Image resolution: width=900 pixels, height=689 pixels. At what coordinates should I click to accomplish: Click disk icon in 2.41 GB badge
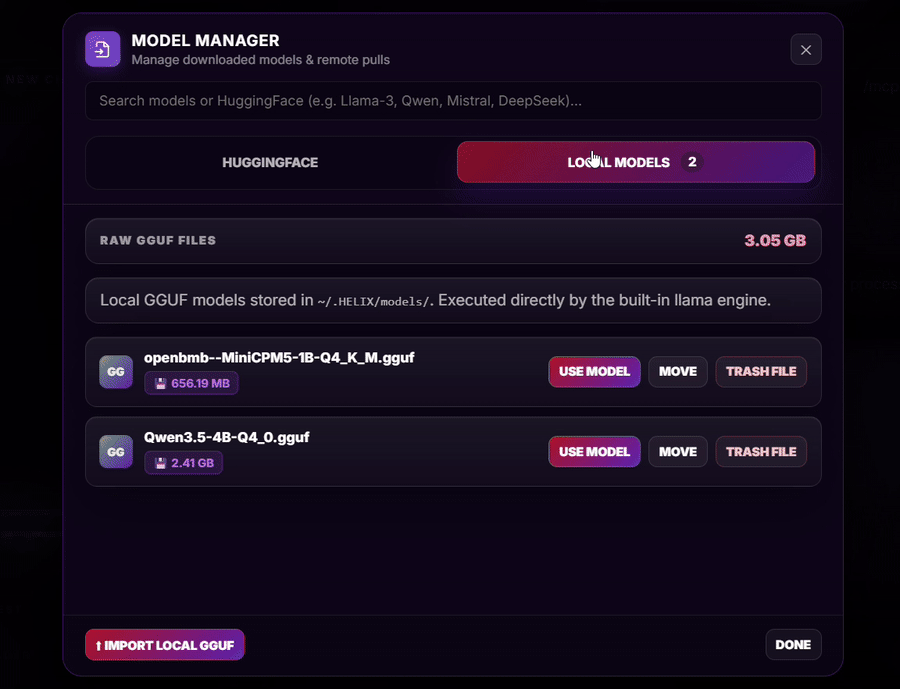[x=161, y=463]
